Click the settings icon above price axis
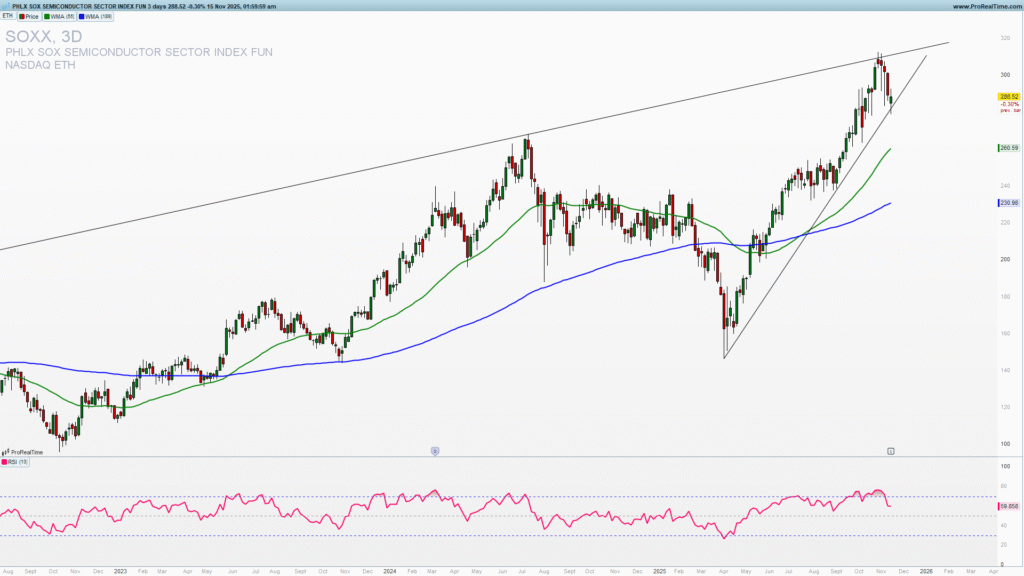Viewport: 1024px width, 576px height. 889,450
